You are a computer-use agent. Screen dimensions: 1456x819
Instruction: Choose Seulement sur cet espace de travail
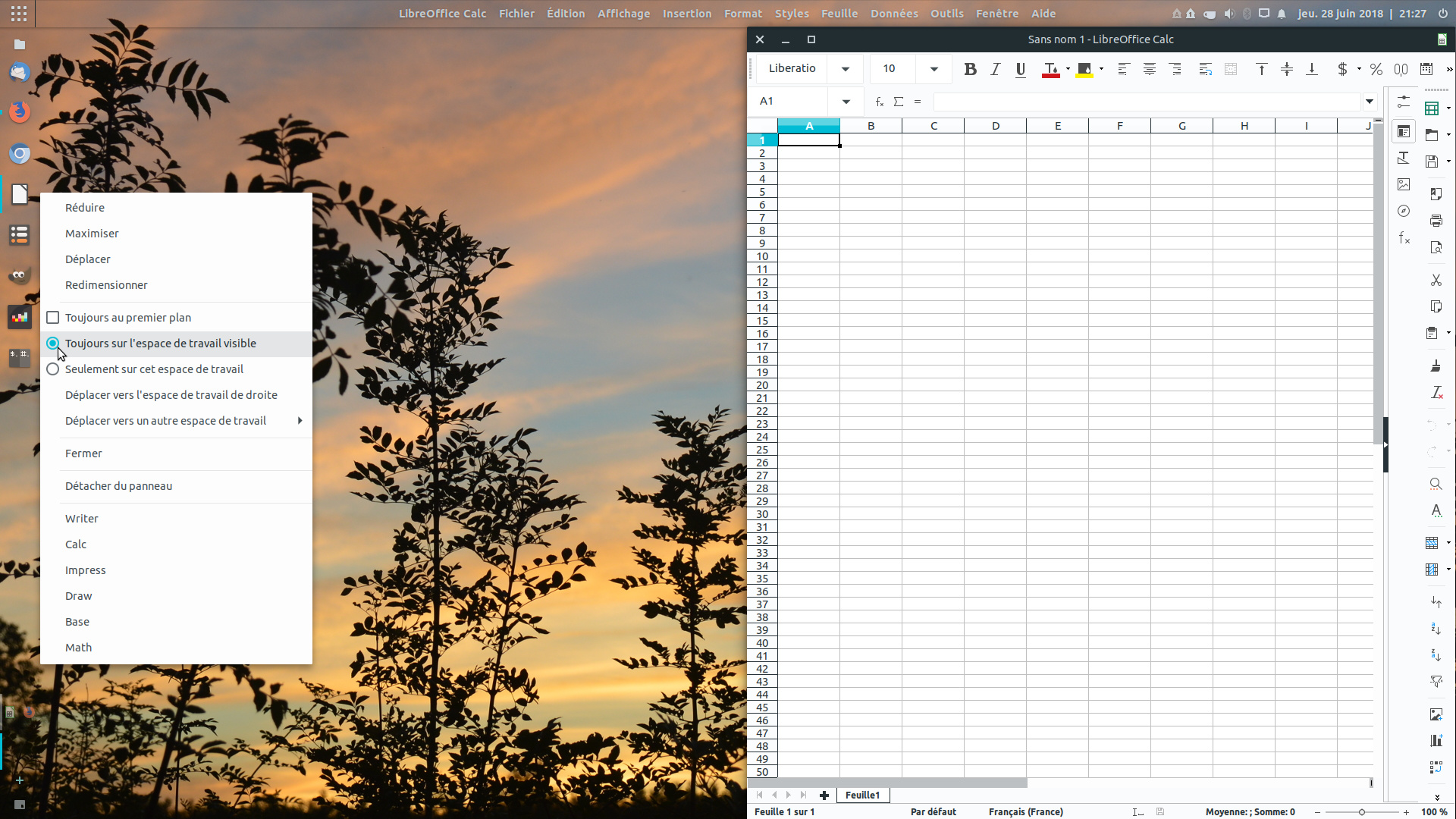click(x=154, y=369)
